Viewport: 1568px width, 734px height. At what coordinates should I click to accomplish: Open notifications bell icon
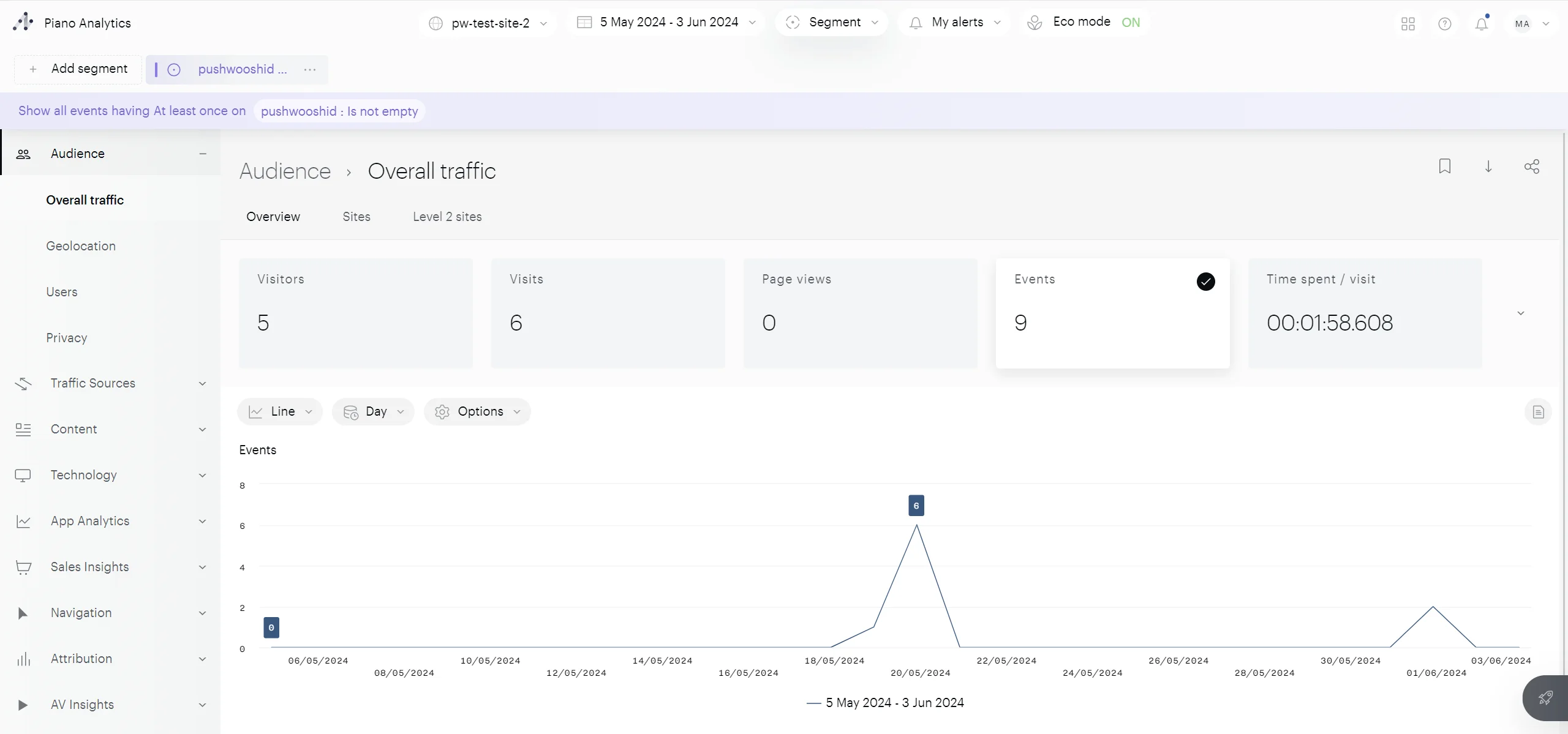1481,24
